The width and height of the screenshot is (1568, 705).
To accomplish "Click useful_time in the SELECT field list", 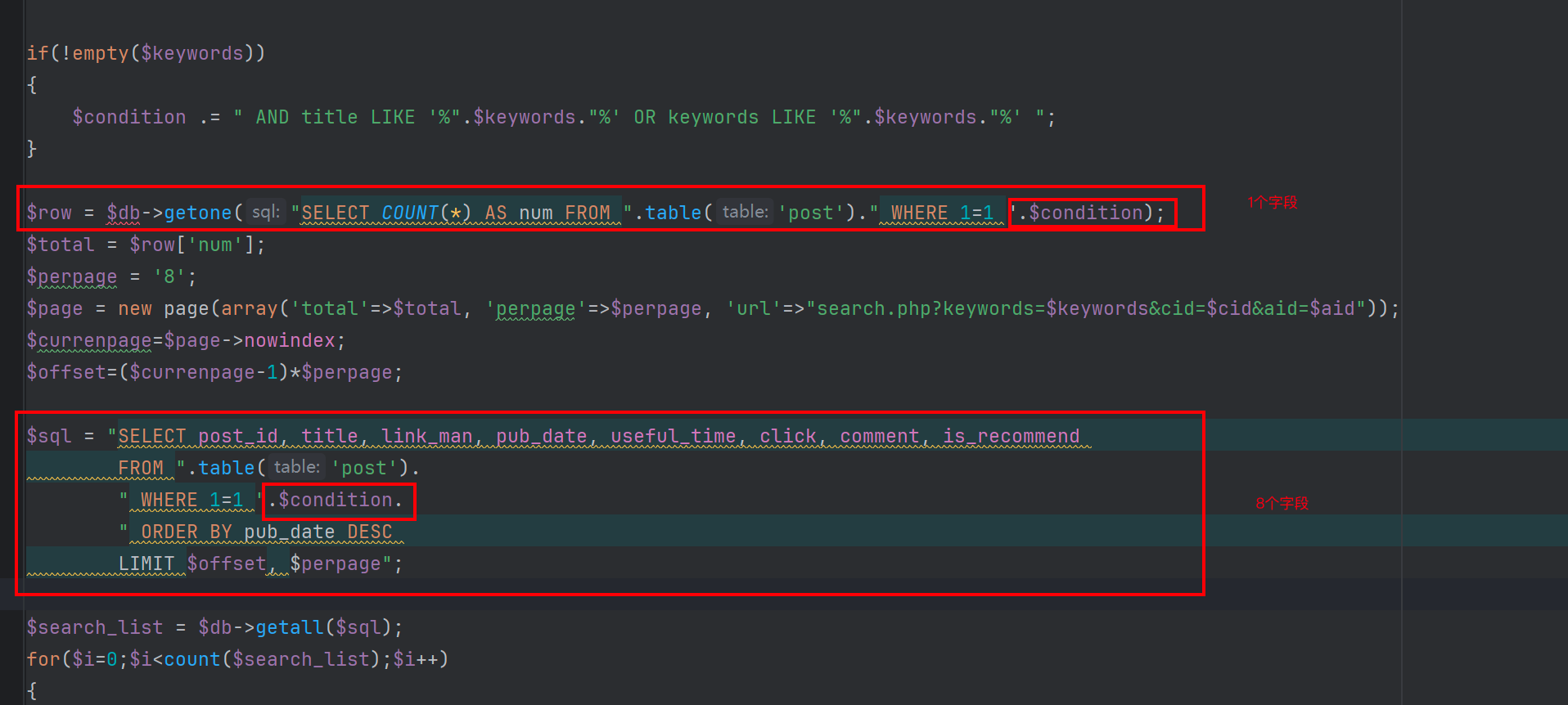I will tap(674, 436).
